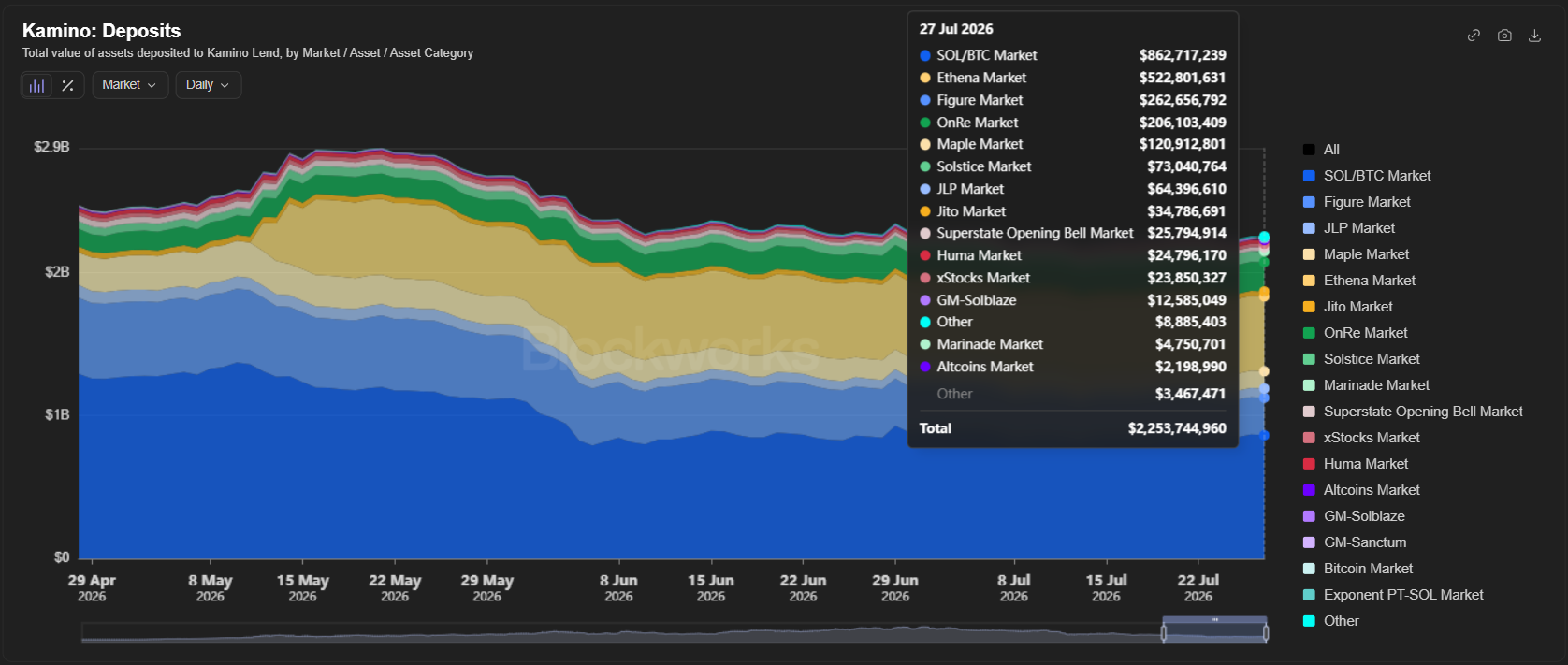1568x665 pixels.
Task: Open the Daily interval dropdown
Action: pyautogui.click(x=209, y=85)
